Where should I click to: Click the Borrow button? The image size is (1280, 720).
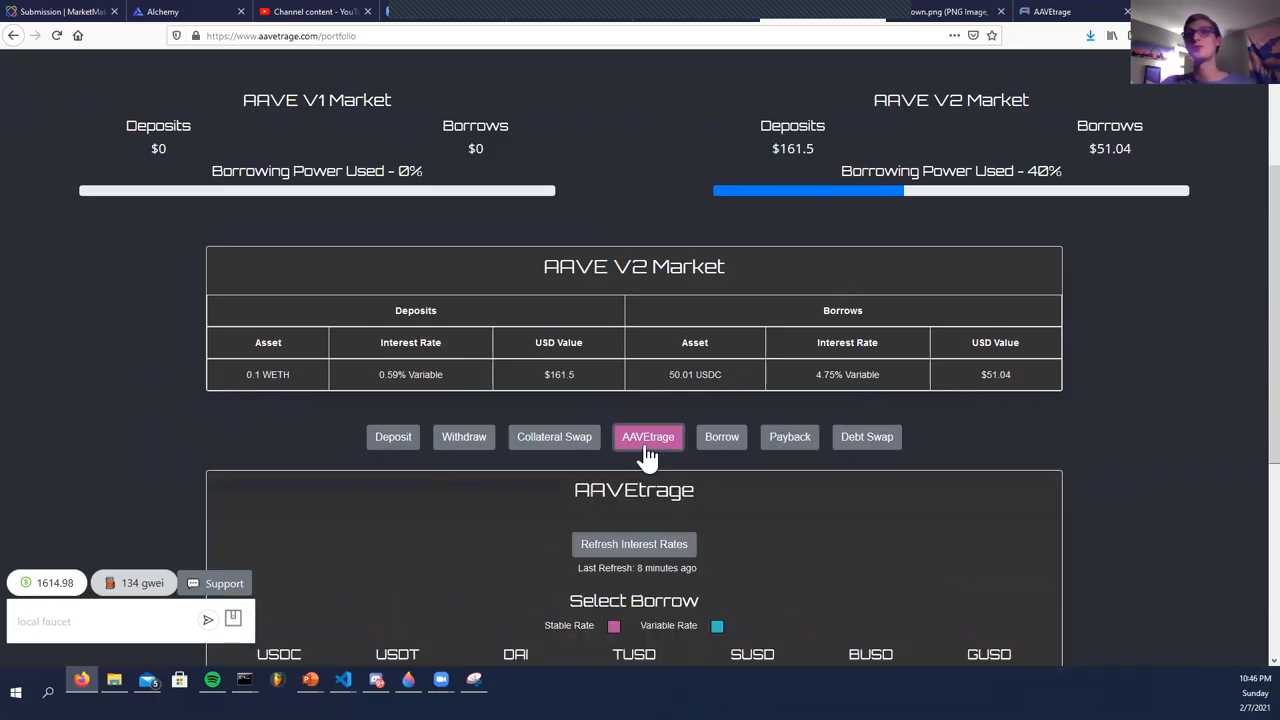tap(722, 437)
